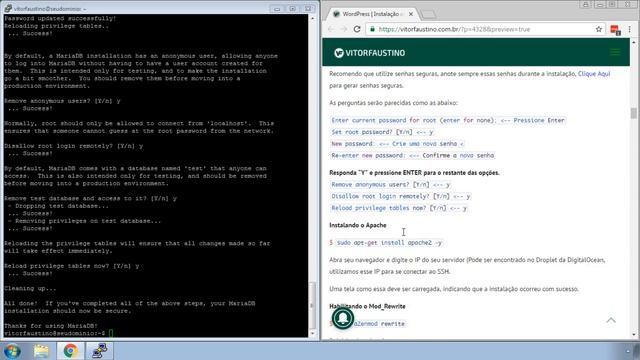Click 'New password:' code line in browser
This screenshot has width=640, height=360.
coord(397,144)
